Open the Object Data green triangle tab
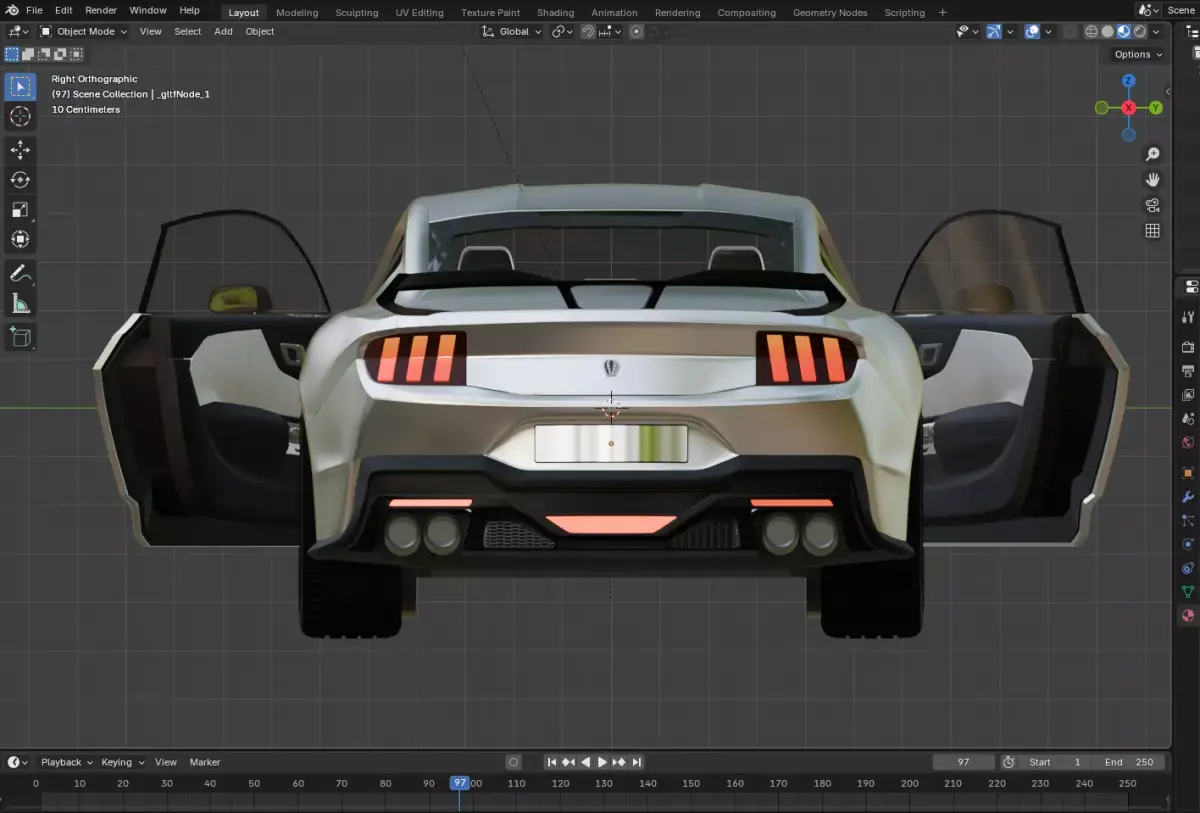1200x813 pixels. click(x=1188, y=592)
